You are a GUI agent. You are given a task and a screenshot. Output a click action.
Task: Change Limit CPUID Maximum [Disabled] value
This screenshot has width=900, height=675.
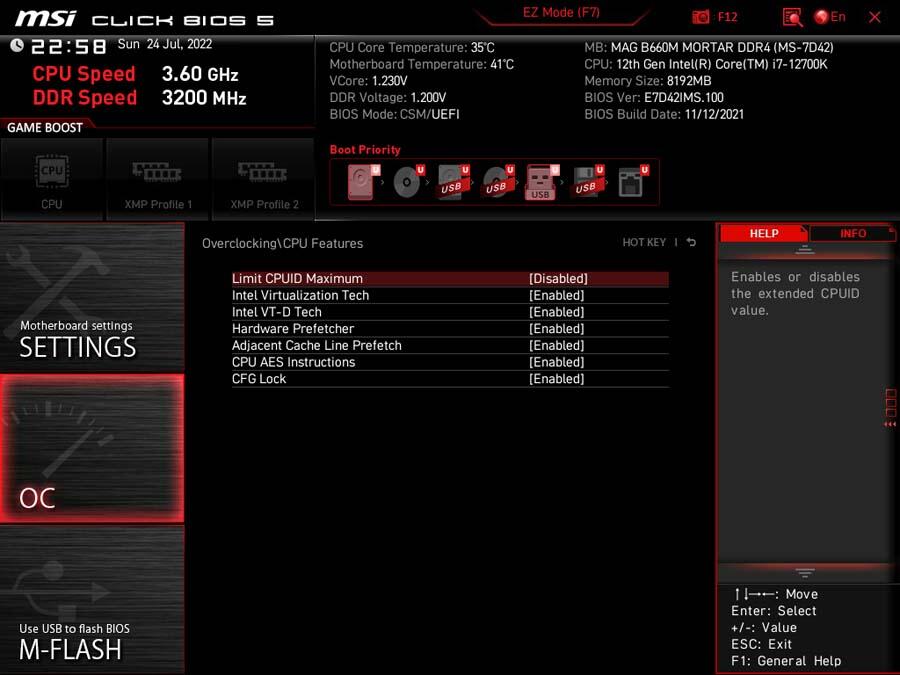pyautogui.click(x=558, y=278)
